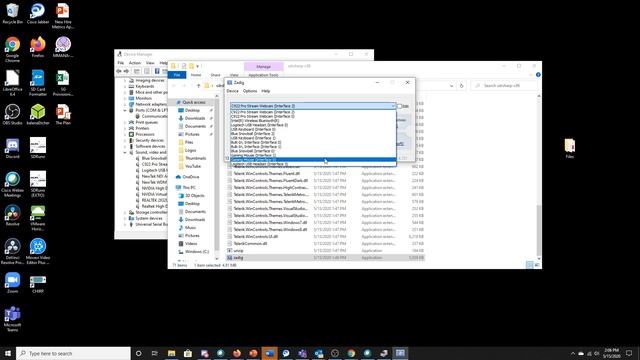Switch File Explorer to details view icon

[x=529, y=265]
